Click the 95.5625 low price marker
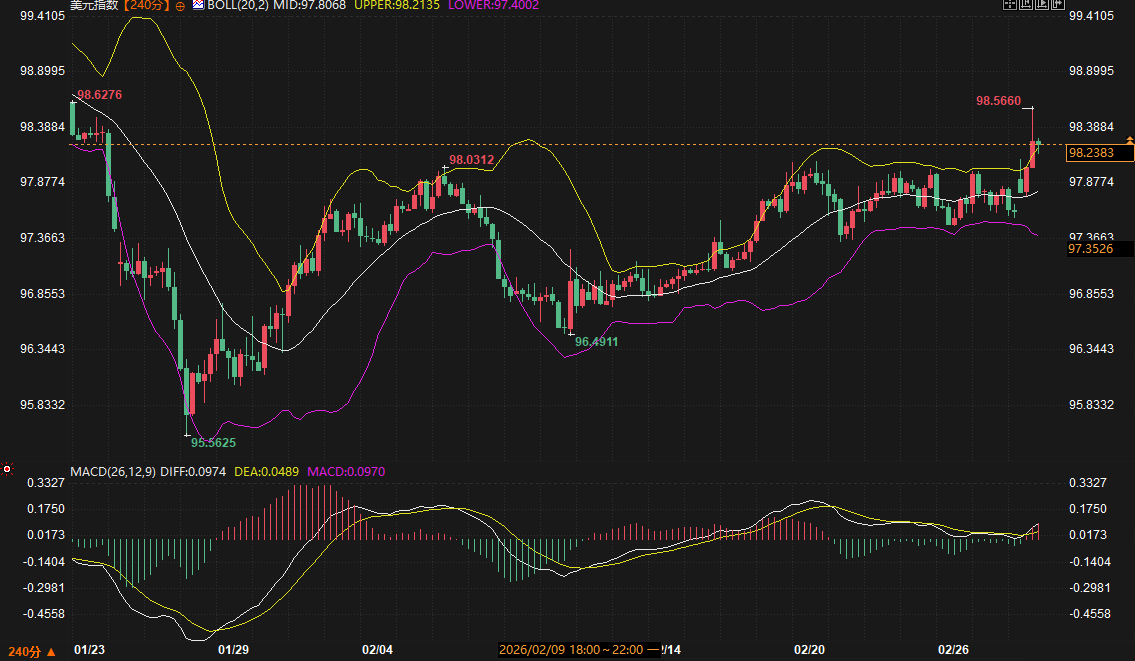The height and width of the screenshot is (661, 1135). tap(214, 442)
